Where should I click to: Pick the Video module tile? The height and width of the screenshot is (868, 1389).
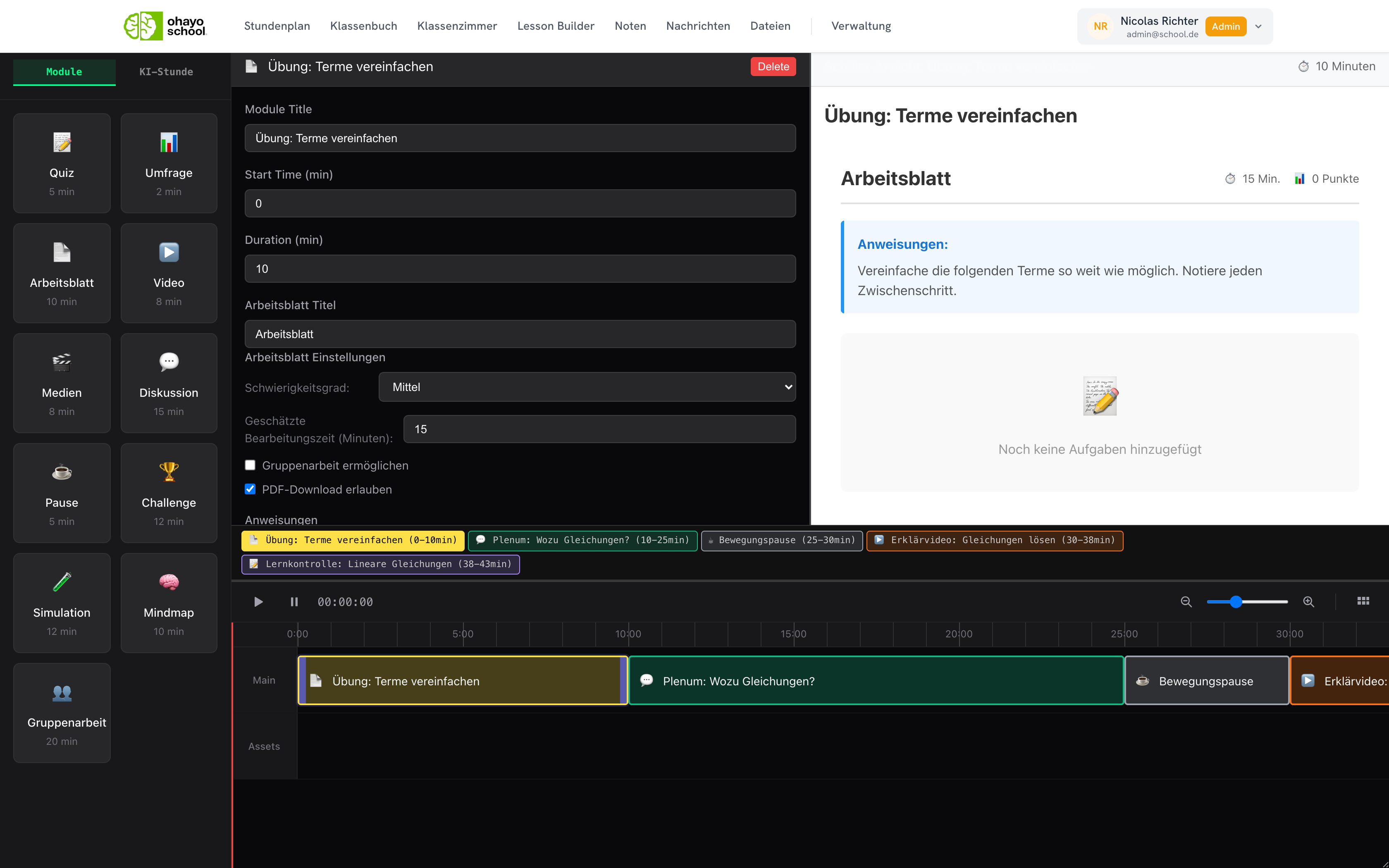pyautogui.click(x=169, y=273)
